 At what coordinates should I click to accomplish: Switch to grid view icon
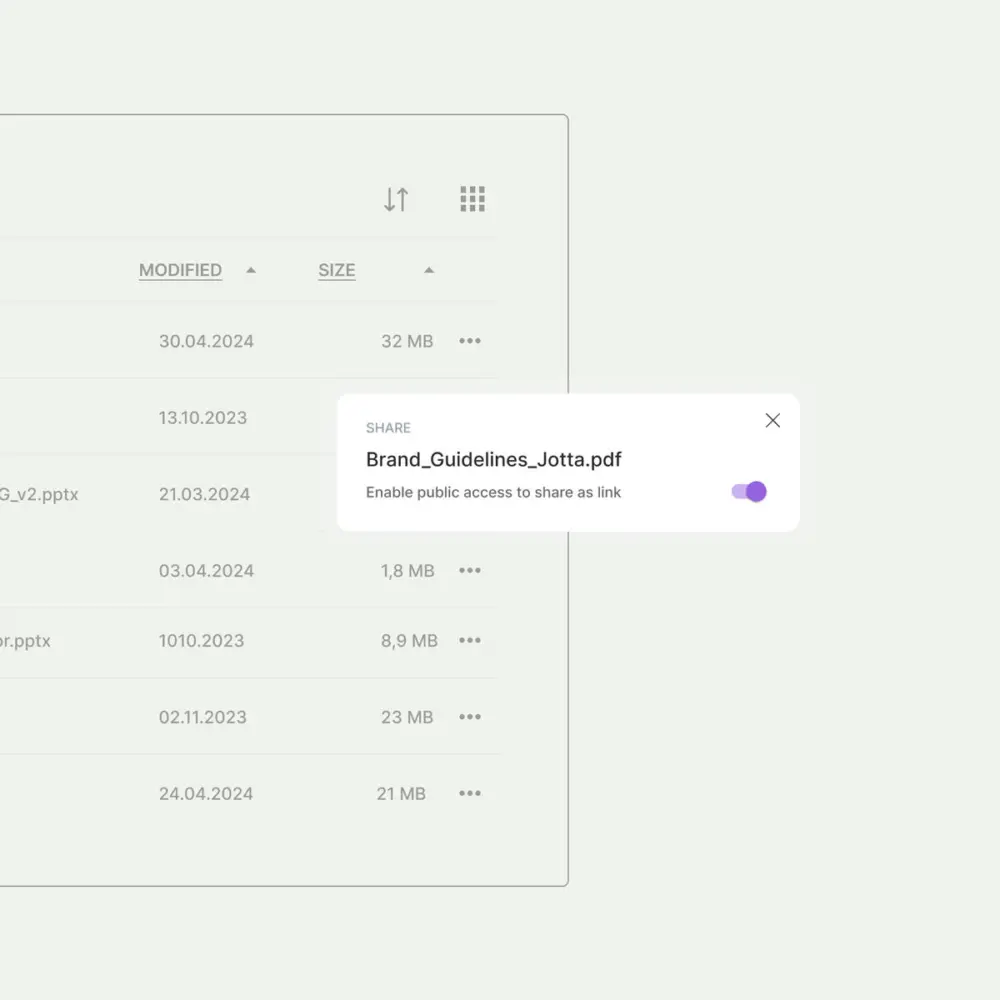pos(473,199)
